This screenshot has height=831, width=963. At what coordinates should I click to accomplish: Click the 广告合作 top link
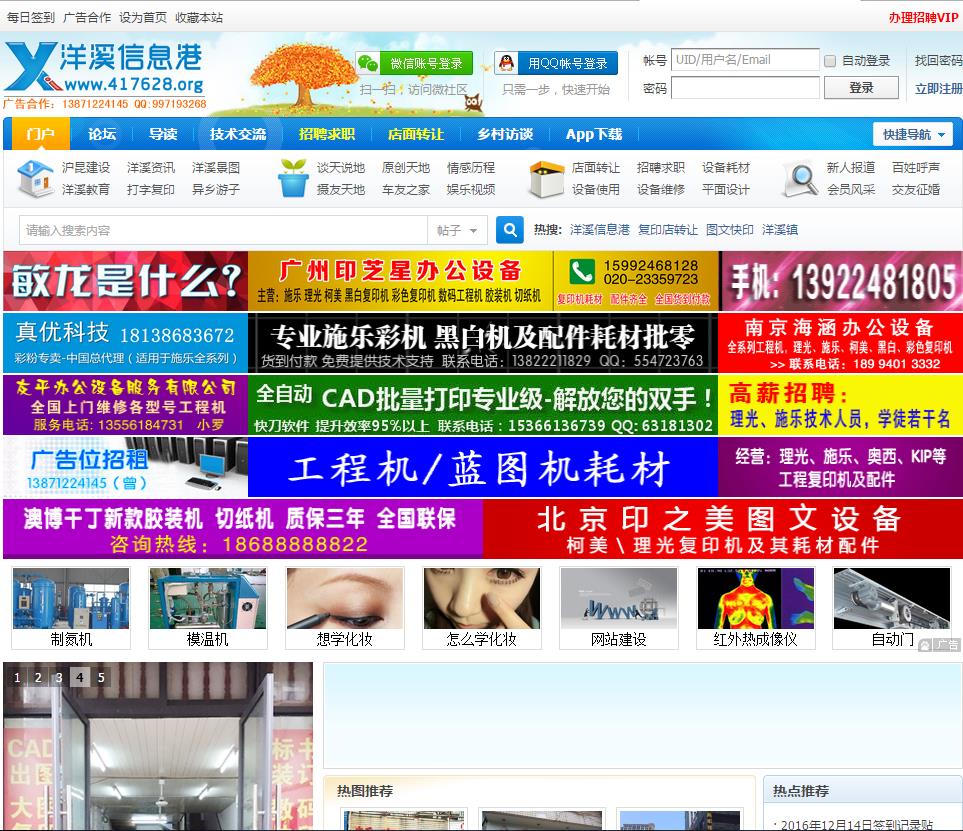87,17
